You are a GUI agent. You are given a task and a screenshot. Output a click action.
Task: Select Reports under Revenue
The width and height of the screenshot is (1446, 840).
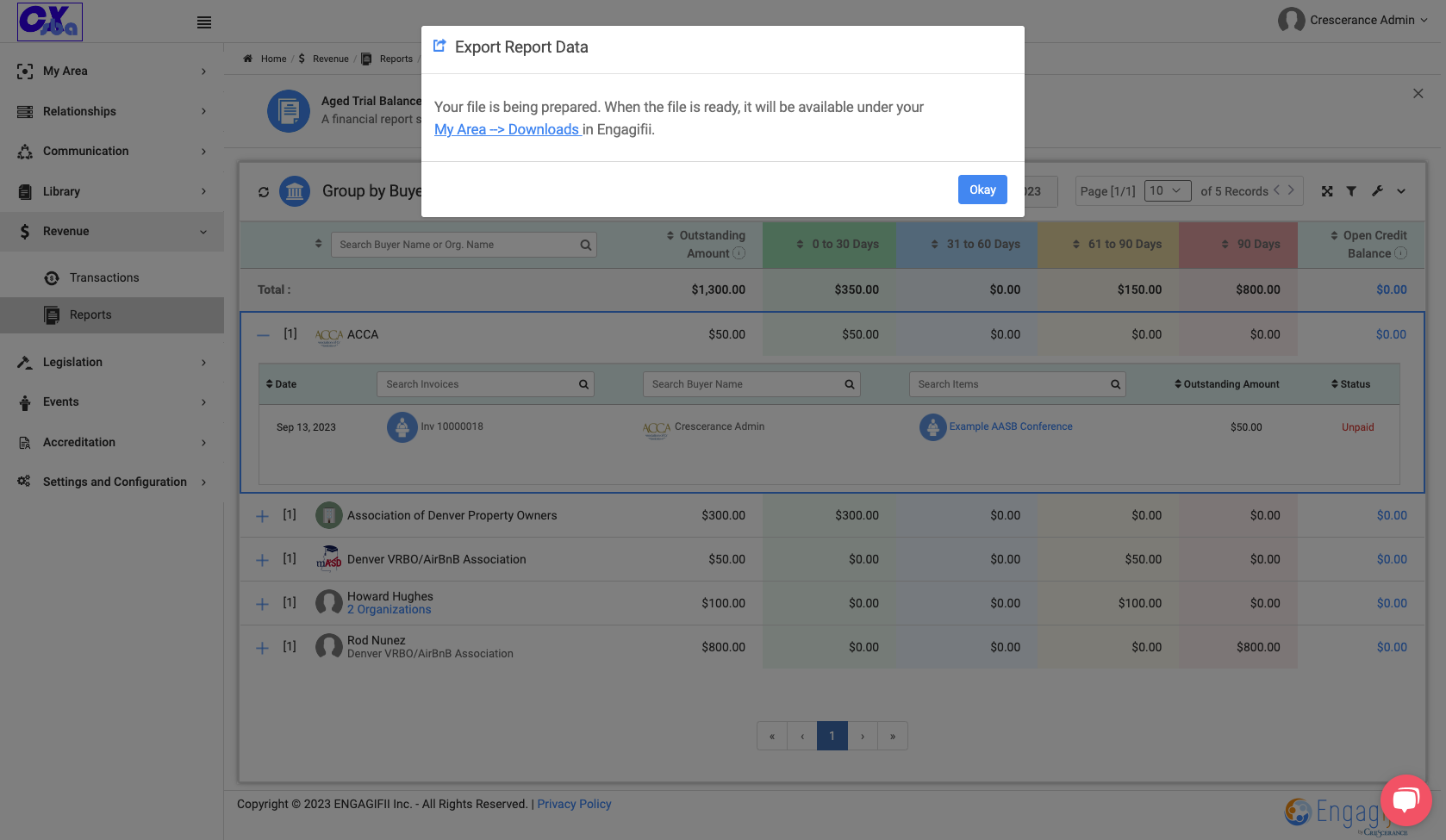112,314
